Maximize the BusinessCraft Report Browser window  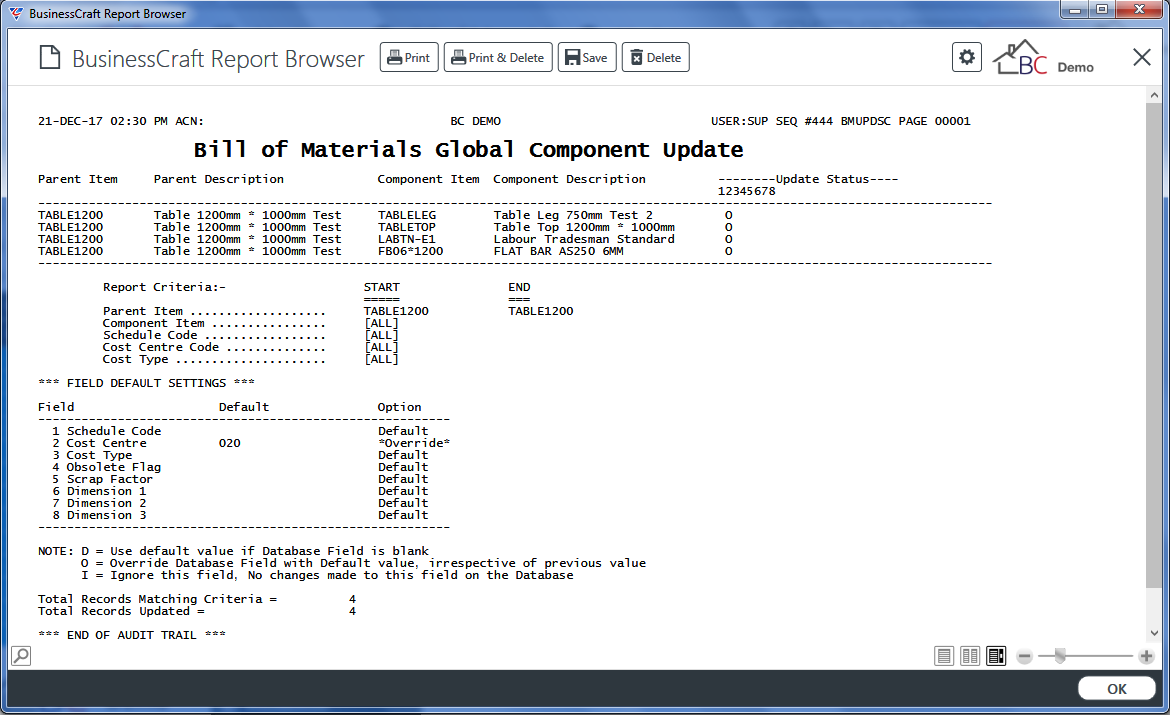(1101, 10)
